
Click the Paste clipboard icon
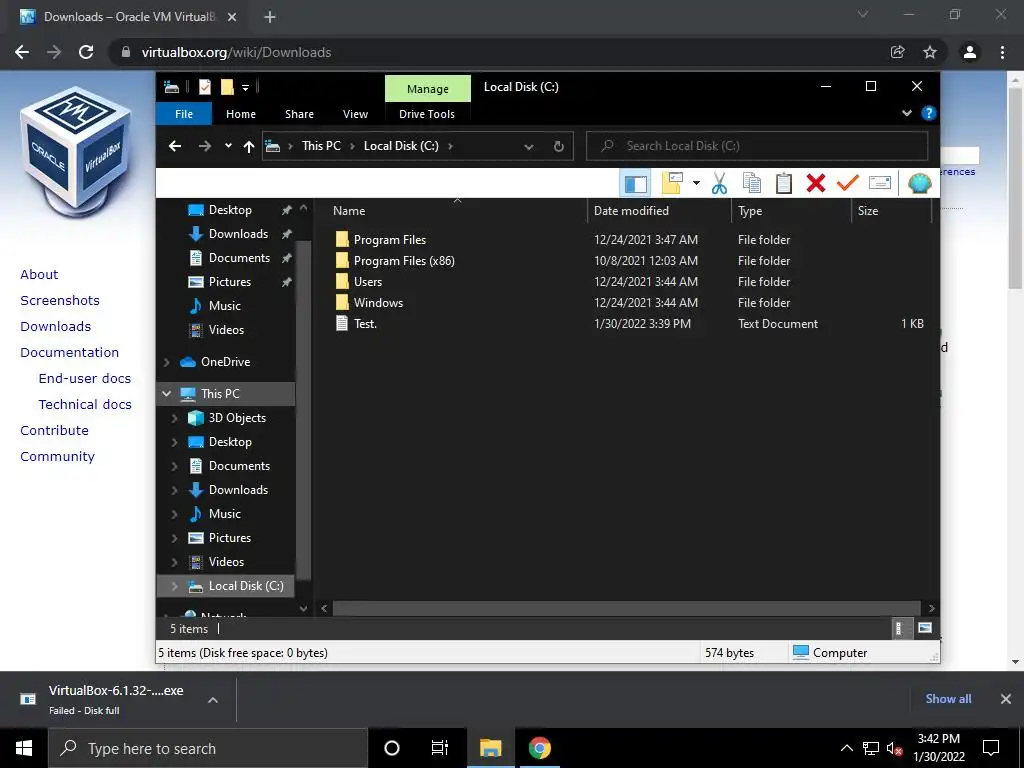pos(784,184)
